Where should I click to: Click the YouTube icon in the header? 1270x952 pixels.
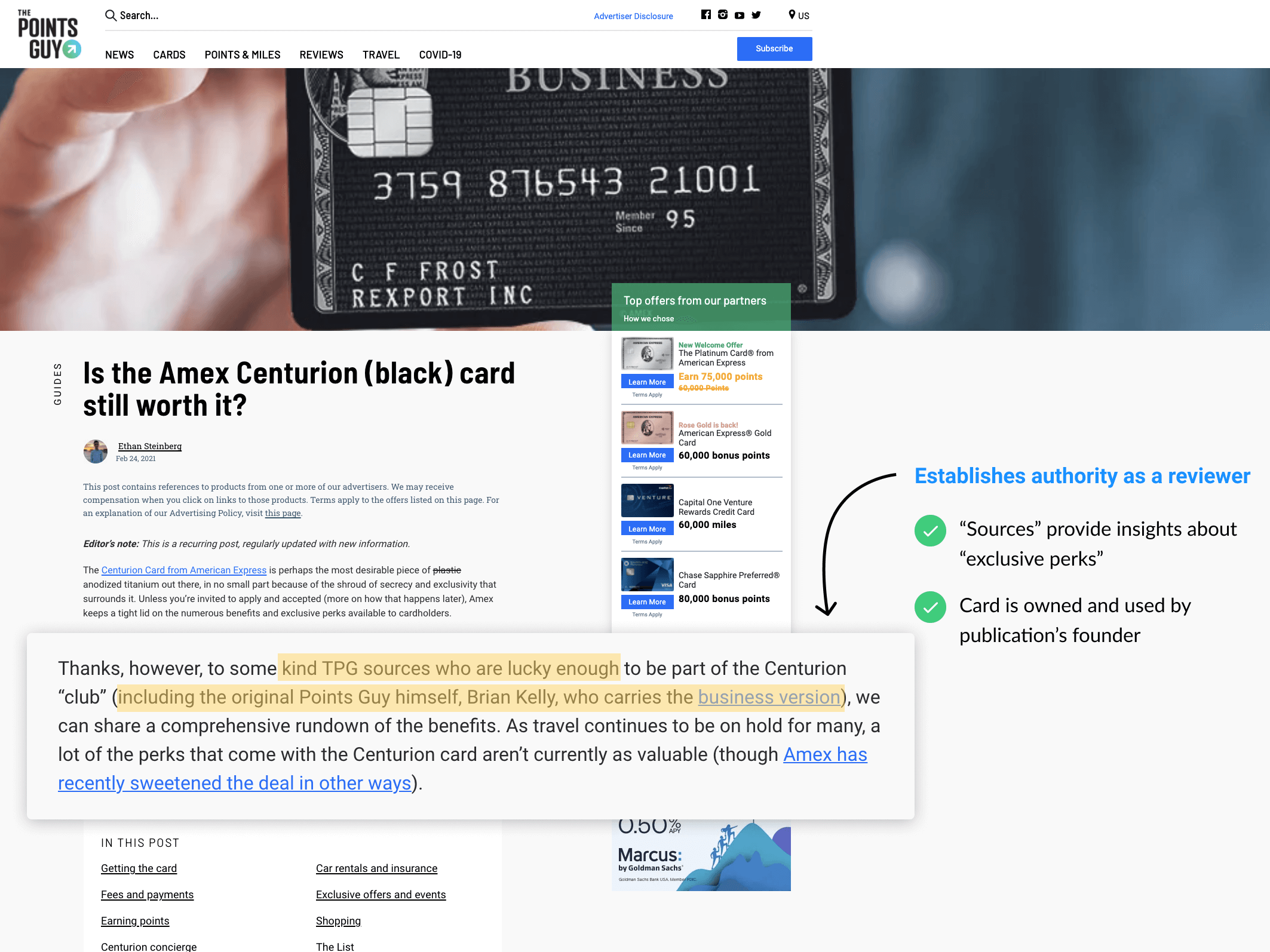click(x=739, y=15)
